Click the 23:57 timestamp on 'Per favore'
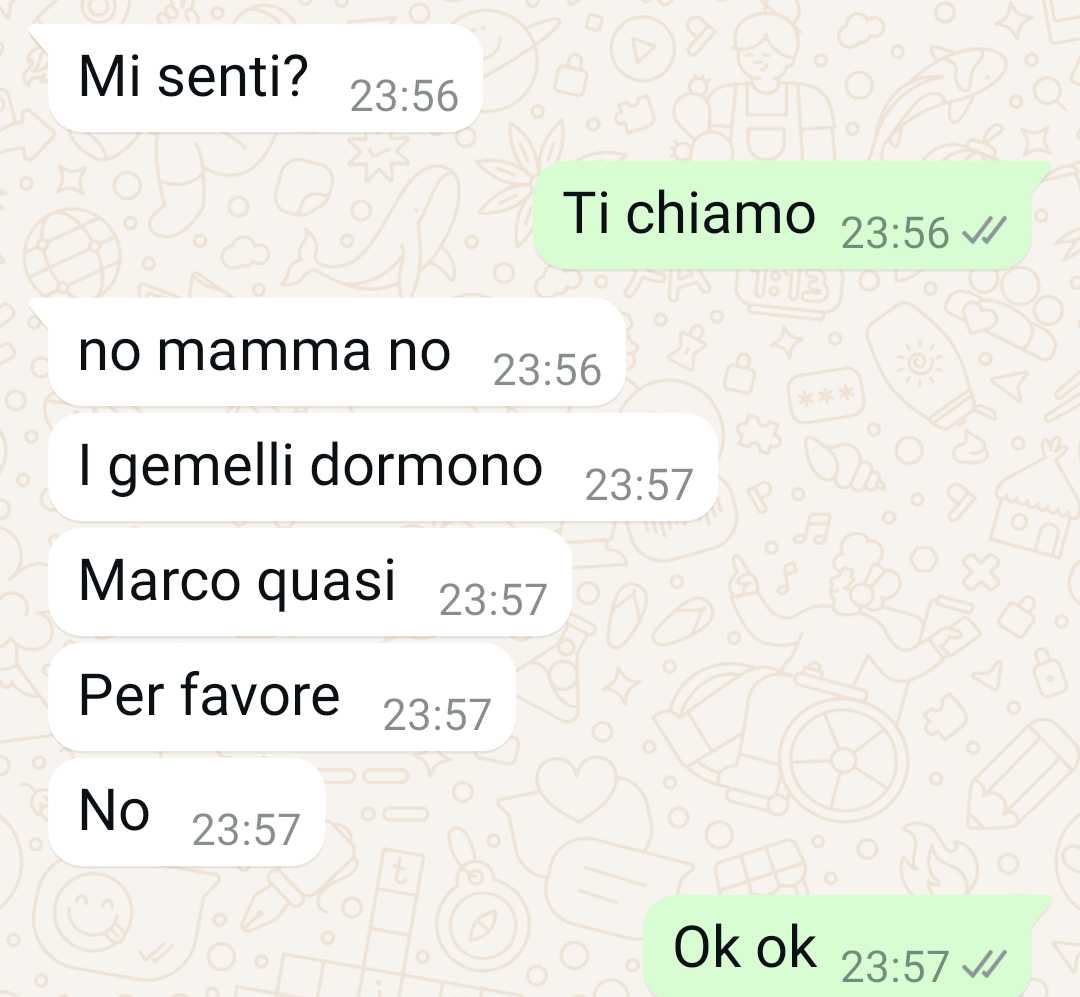Image resolution: width=1080 pixels, height=997 pixels. [x=437, y=715]
